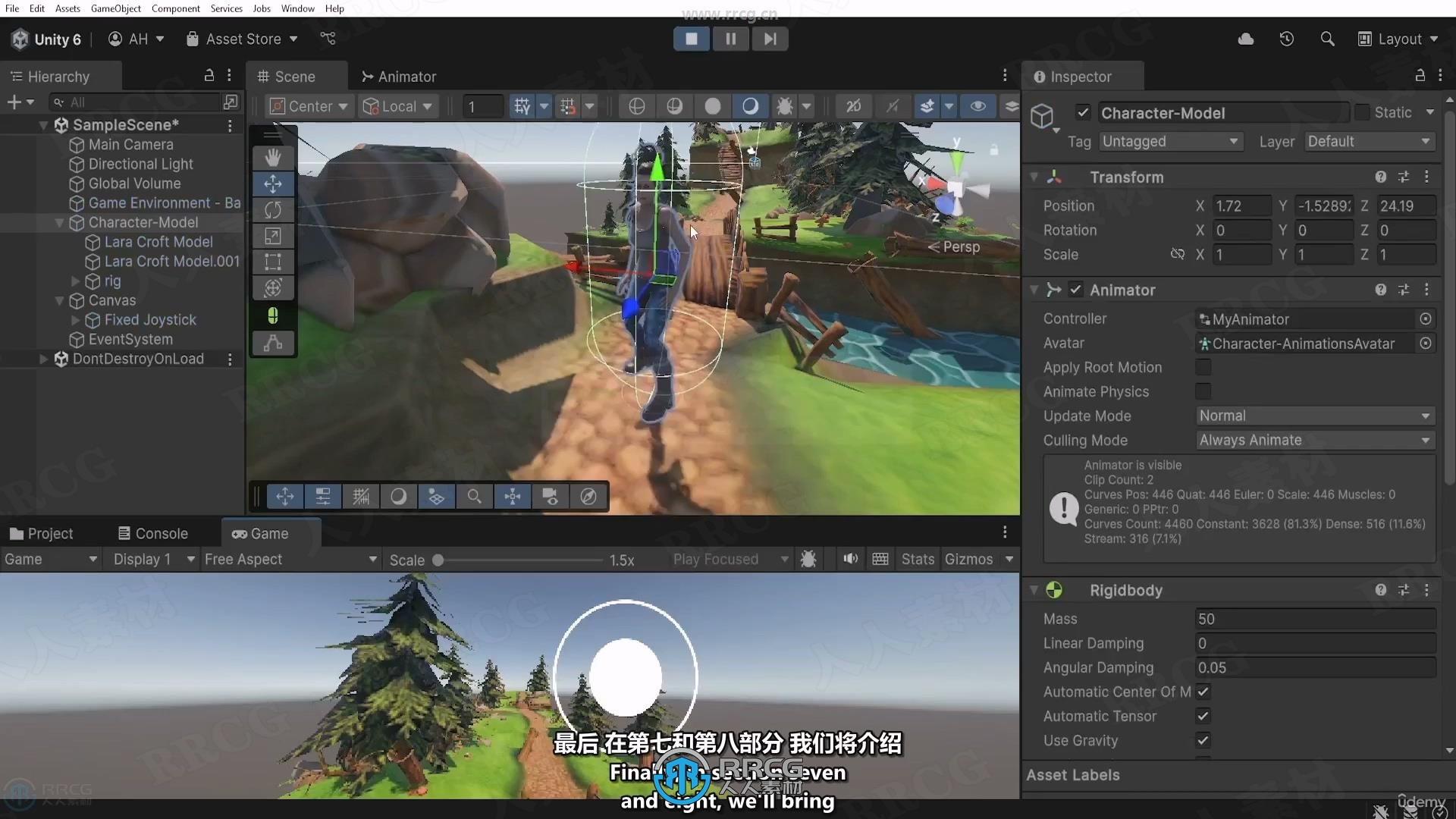Click the search magnifier in bottom Scene overlay
The height and width of the screenshot is (819, 1456).
tap(474, 497)
